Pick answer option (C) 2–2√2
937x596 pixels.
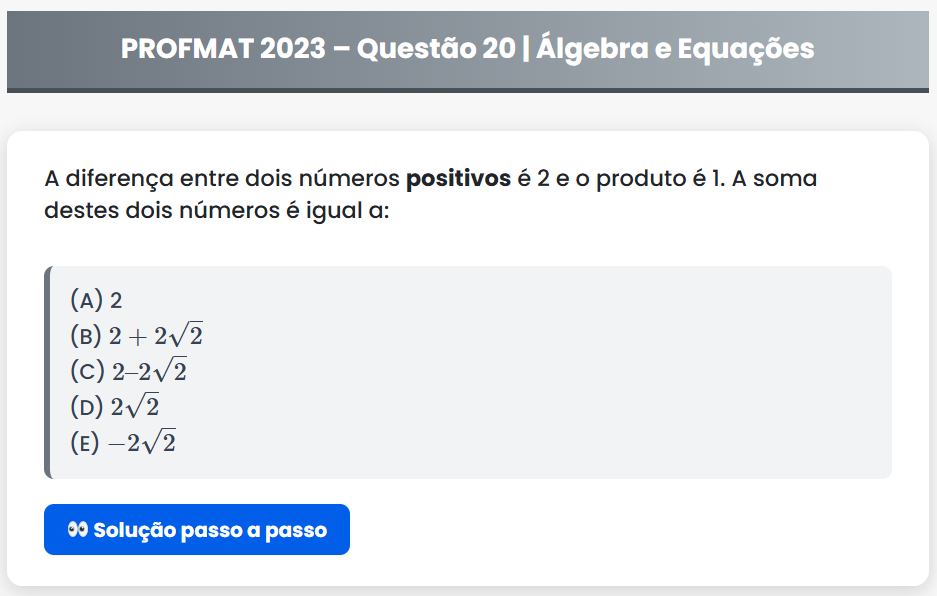(x=129, y=371)
